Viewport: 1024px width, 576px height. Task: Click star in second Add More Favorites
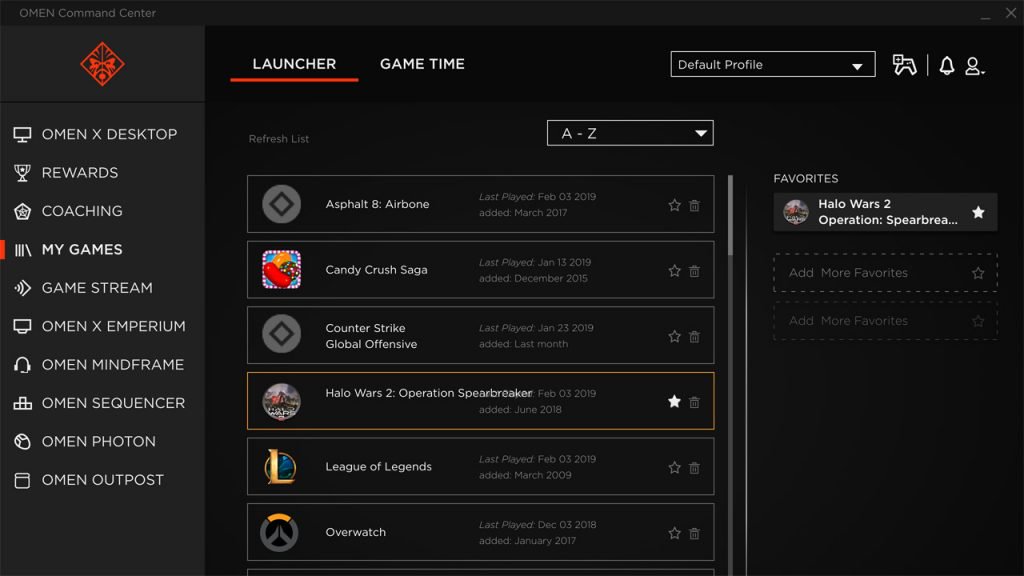978,321
